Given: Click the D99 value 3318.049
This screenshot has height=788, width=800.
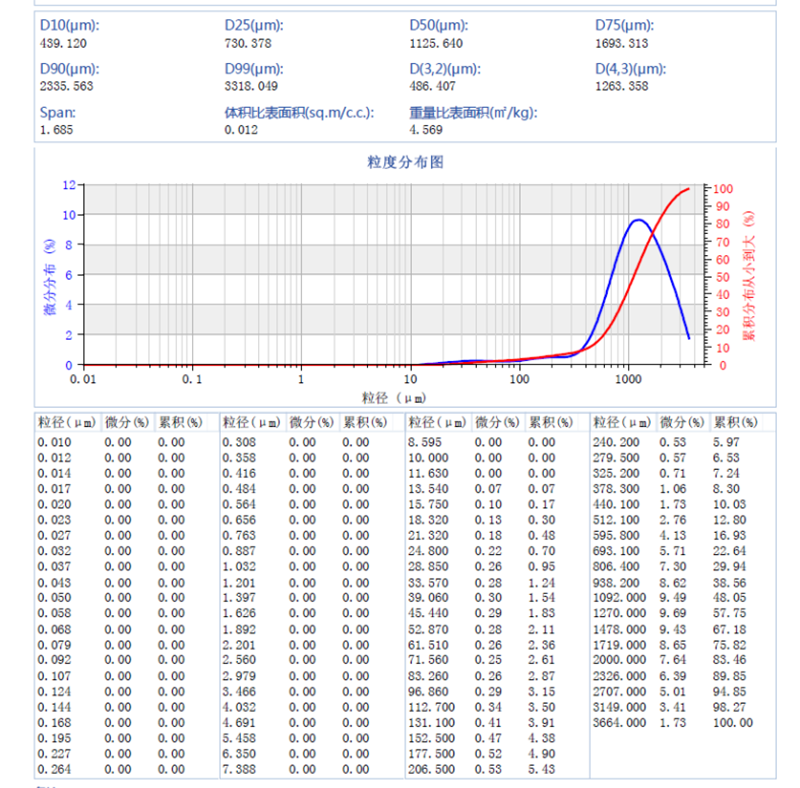Looking at the screenshot, I should coord(251,86).
